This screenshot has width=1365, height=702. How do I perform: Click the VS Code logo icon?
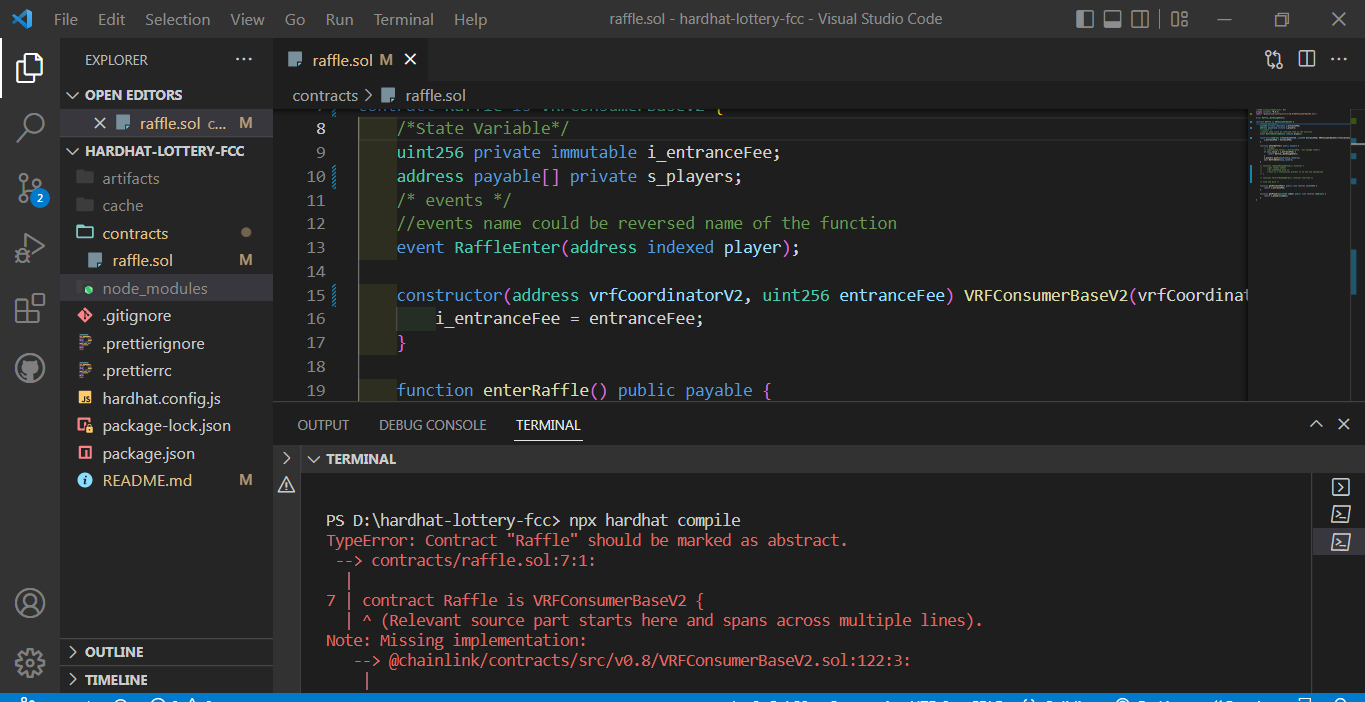22,19
